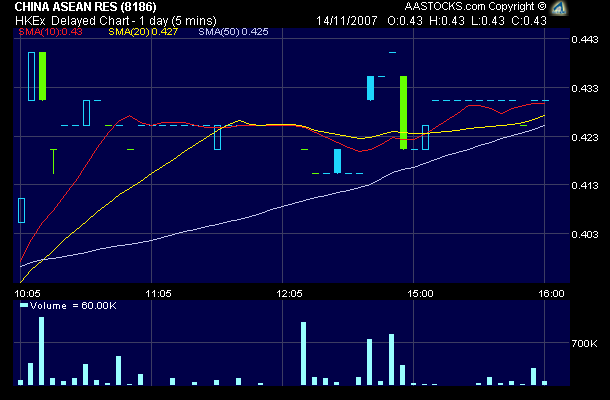Click the open price O:0.43

point(405,21)
